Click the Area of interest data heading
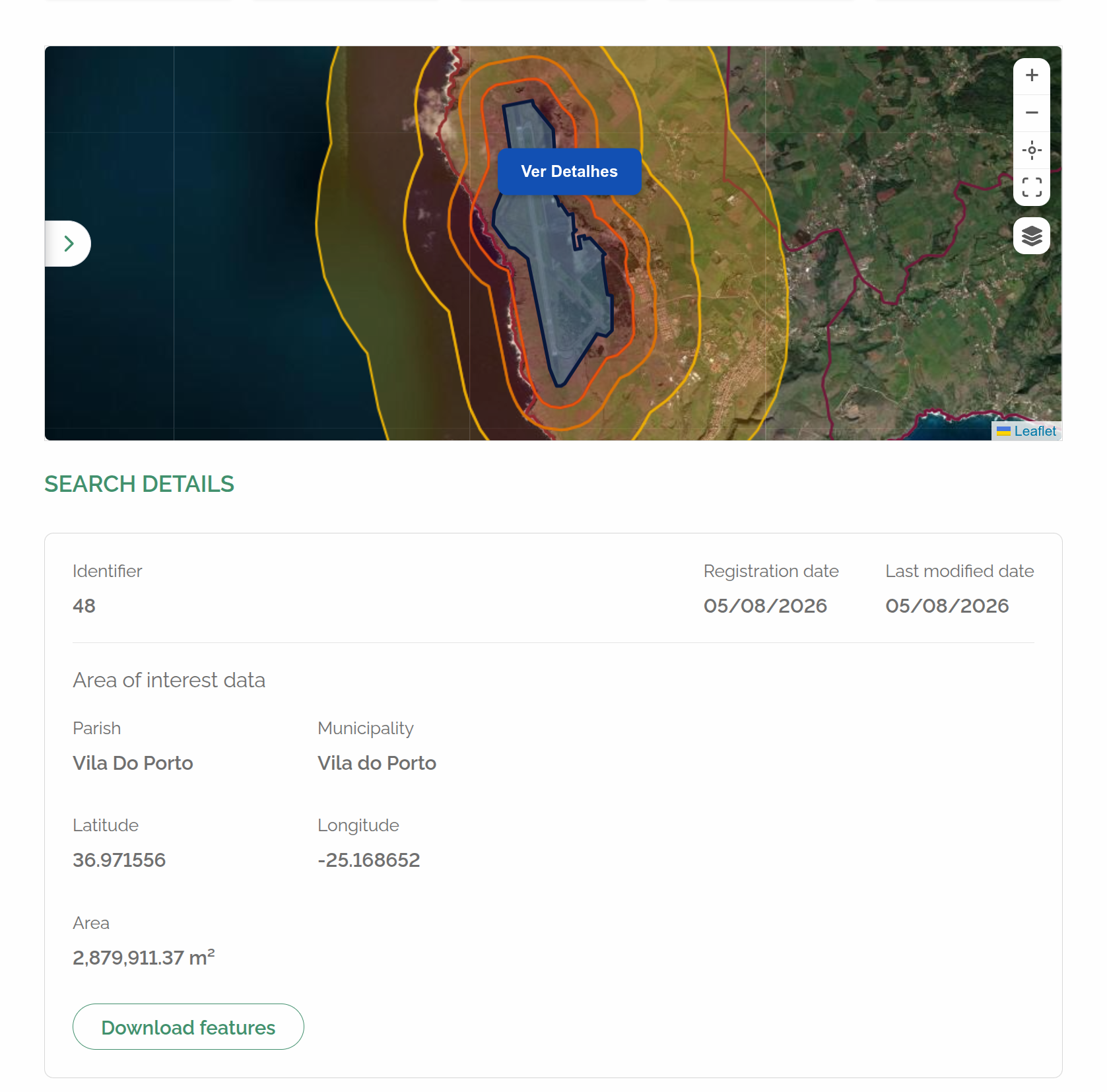 [x=169, y=680]
